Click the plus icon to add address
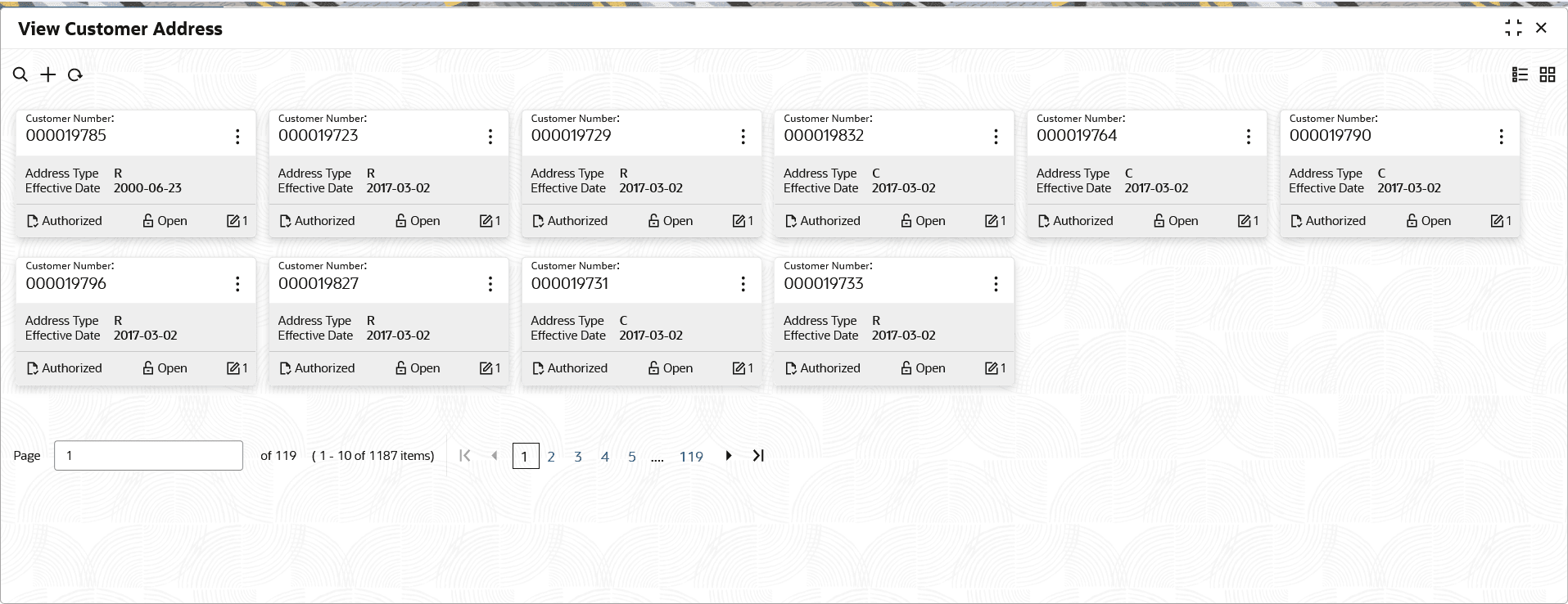Viewport: 1568px width, 604px height. (x=48, y=74)
